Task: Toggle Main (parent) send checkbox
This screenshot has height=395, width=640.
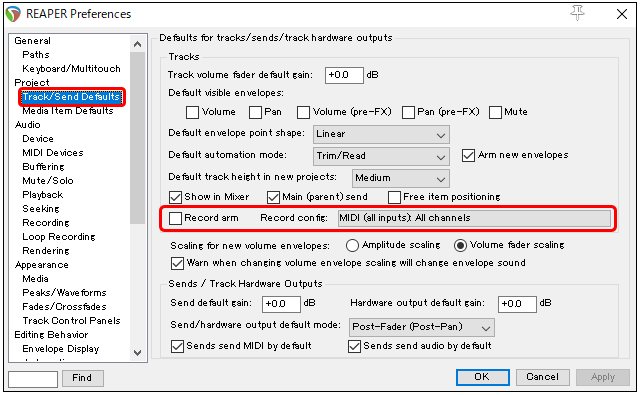Action: click(x=273, y=198)
